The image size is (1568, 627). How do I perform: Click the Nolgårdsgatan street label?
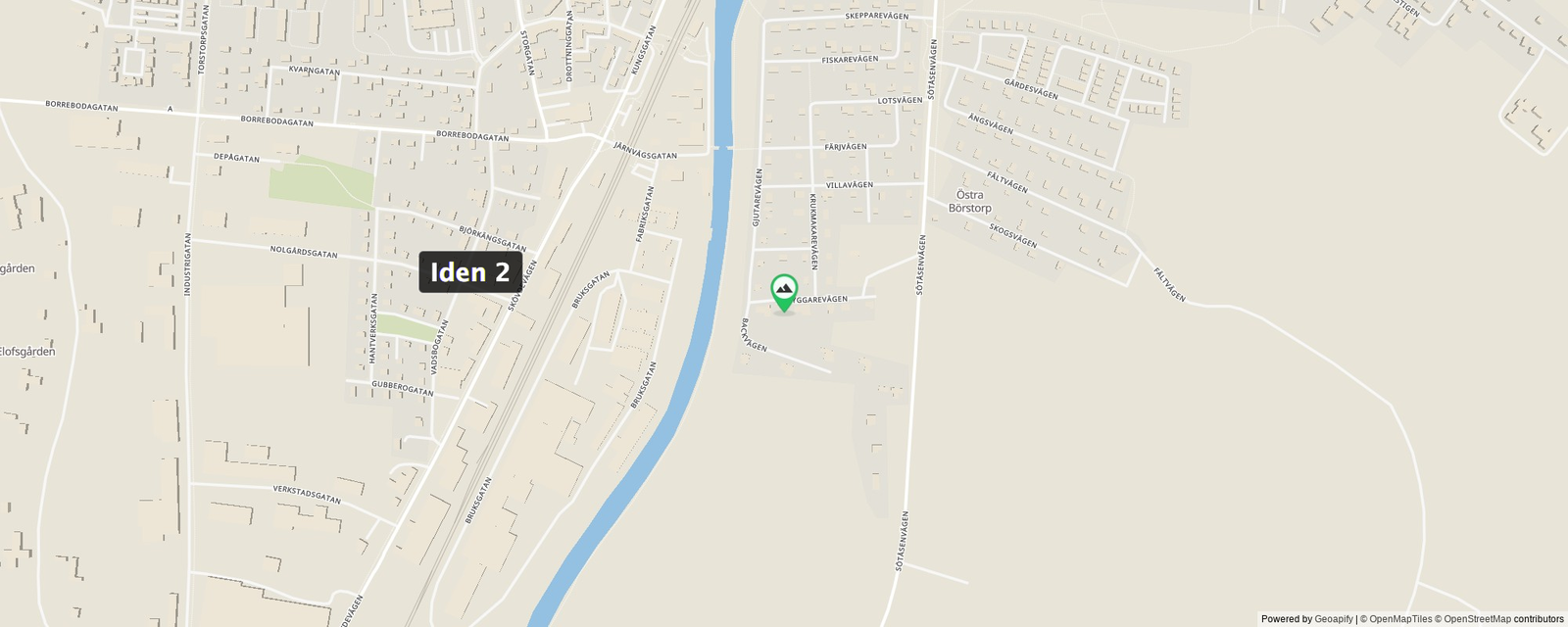[x=304, y=252]
